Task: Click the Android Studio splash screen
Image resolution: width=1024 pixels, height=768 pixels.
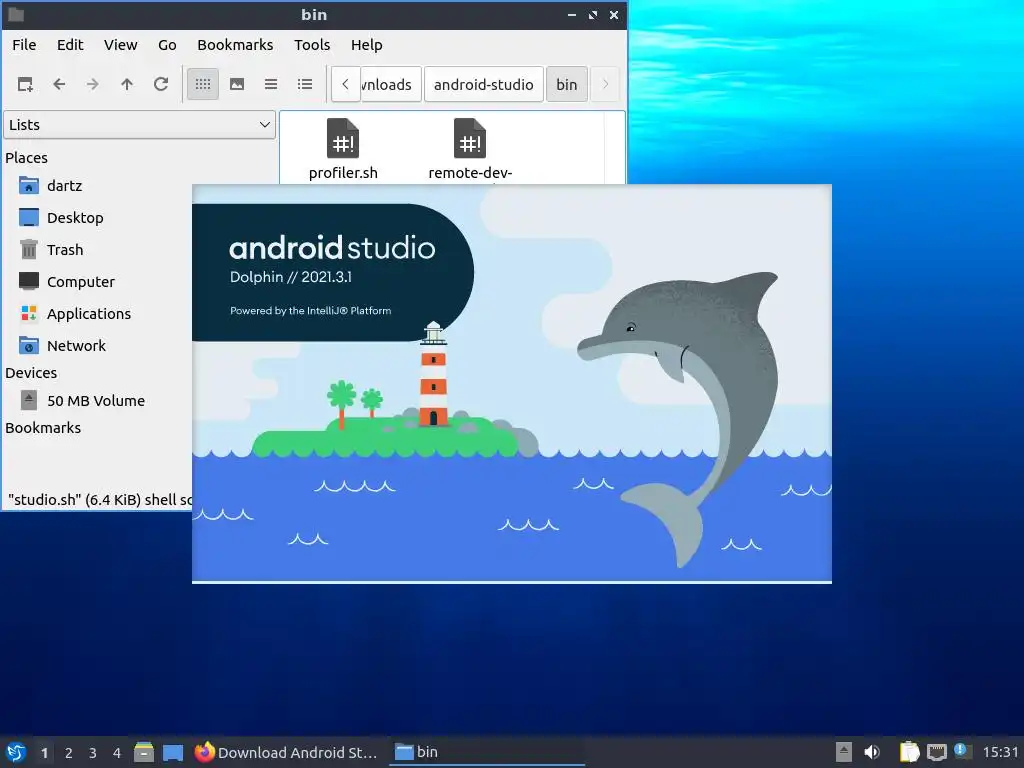Action: pos(512,384)
